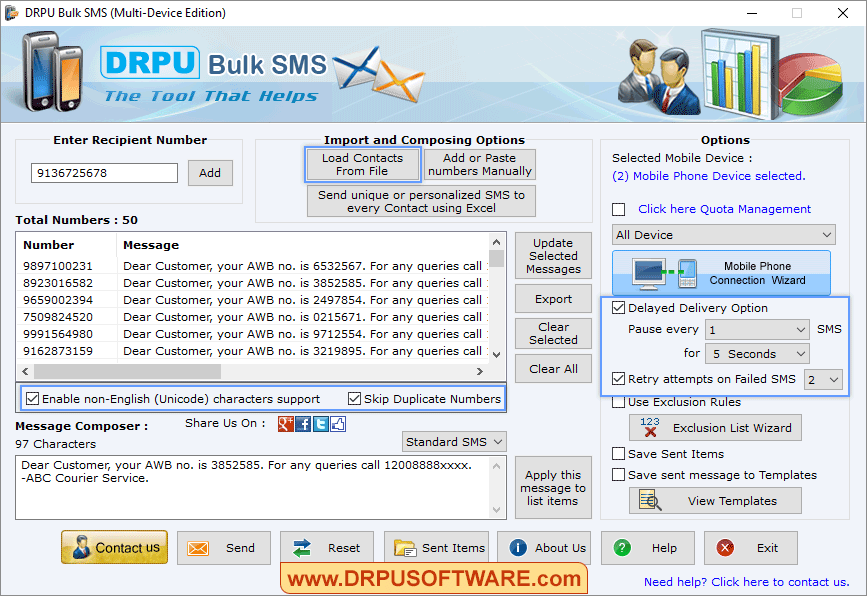Open Need help contact us link

tap(746, 582)
